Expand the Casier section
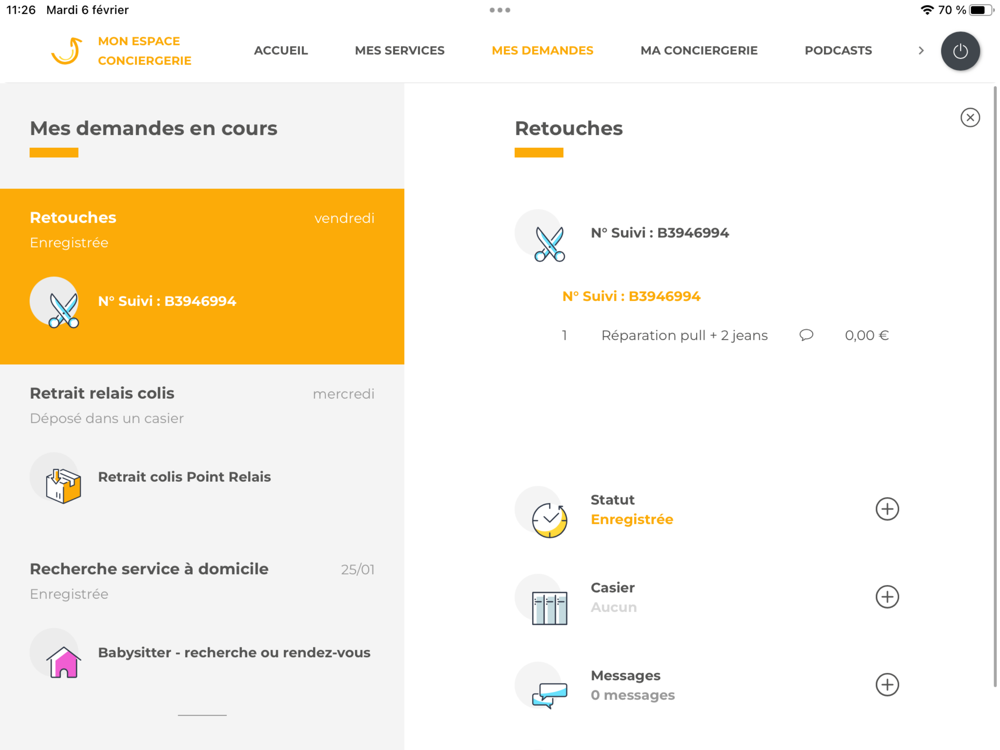This screenshot has height=750, width=1000. pyautogui.click(x=887, y=597)
